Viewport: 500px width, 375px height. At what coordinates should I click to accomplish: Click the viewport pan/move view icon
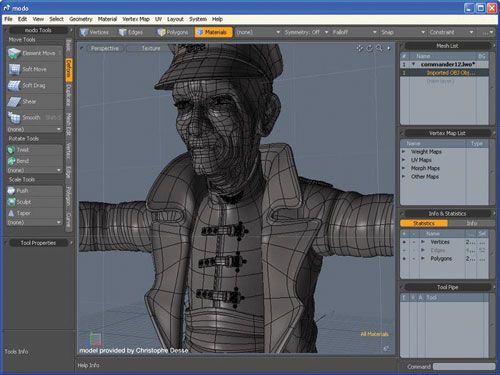pyautogui.click(x=360, y=48)
